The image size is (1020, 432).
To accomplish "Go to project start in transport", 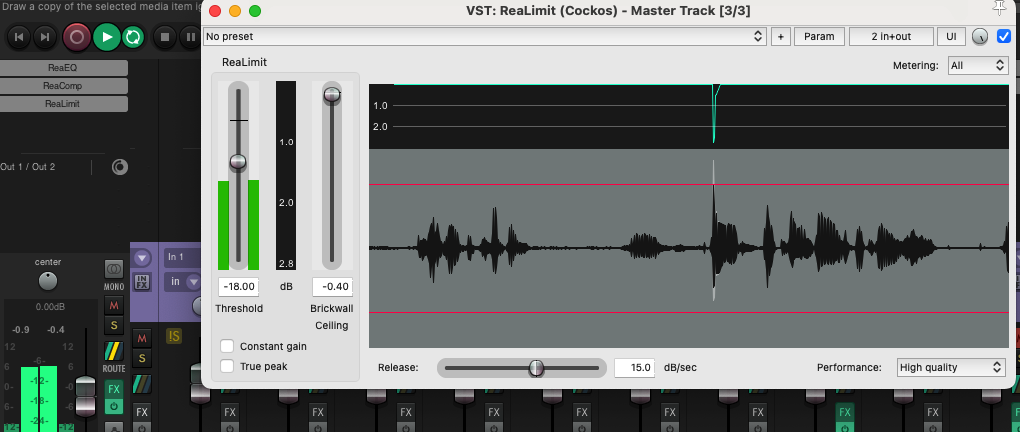I will (x=19, y=37).
